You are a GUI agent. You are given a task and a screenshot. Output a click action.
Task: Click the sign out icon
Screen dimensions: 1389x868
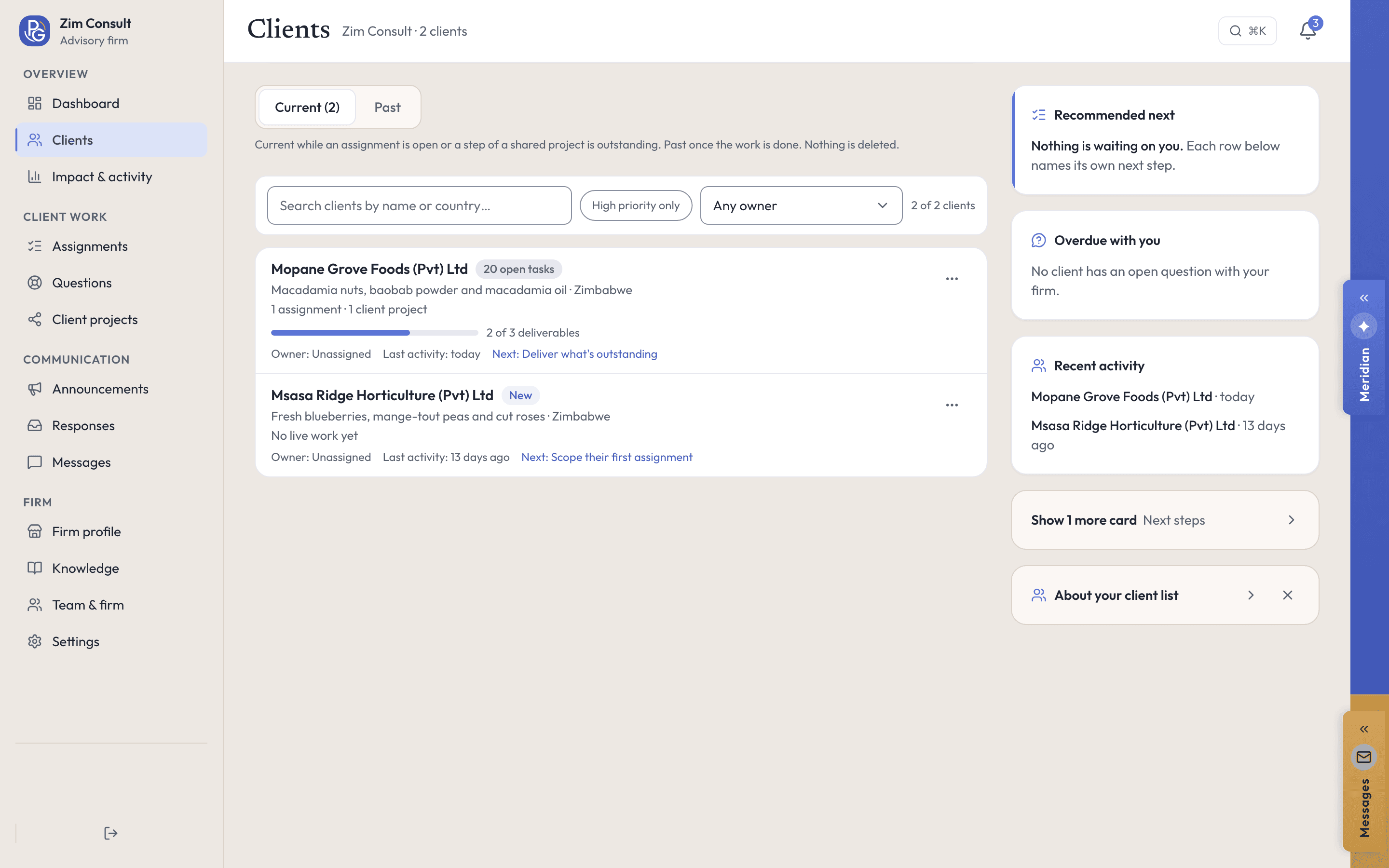click(x=111, y=833)
